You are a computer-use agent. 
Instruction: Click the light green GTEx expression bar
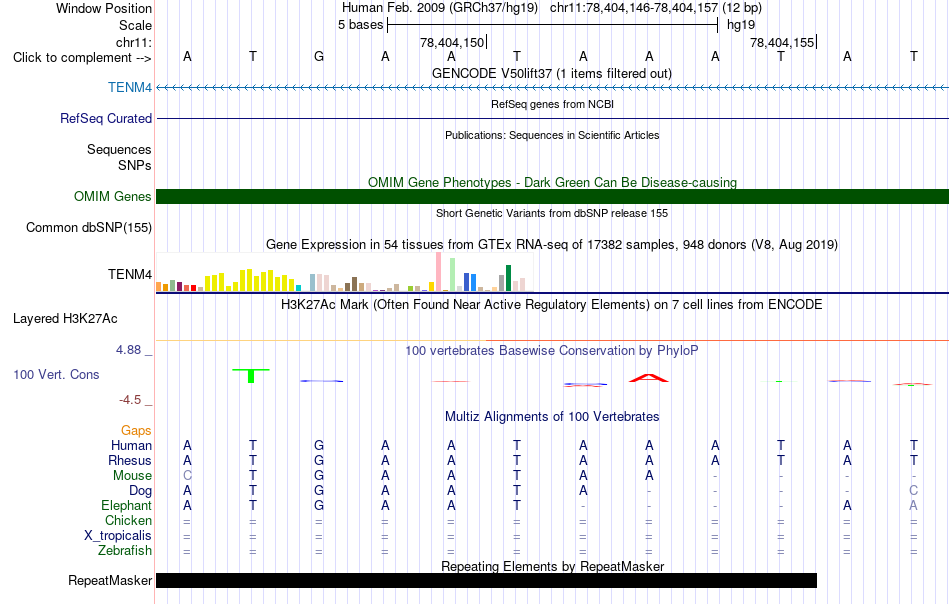click(x=452, y=275)
